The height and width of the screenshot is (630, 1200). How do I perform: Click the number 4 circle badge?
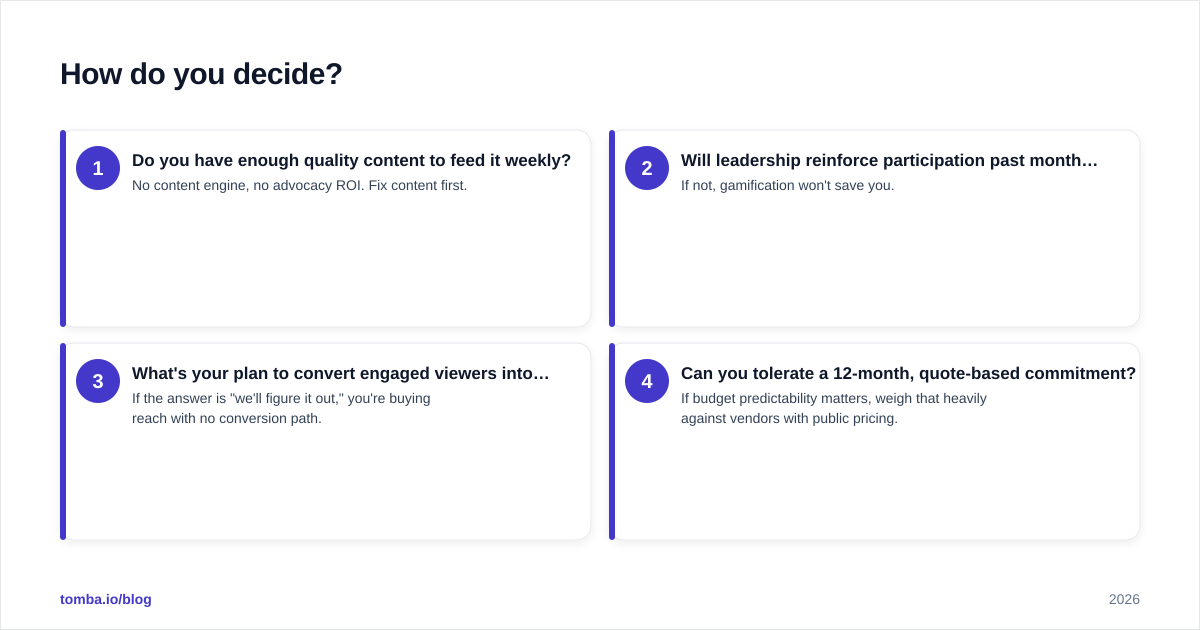click(647, 381)
